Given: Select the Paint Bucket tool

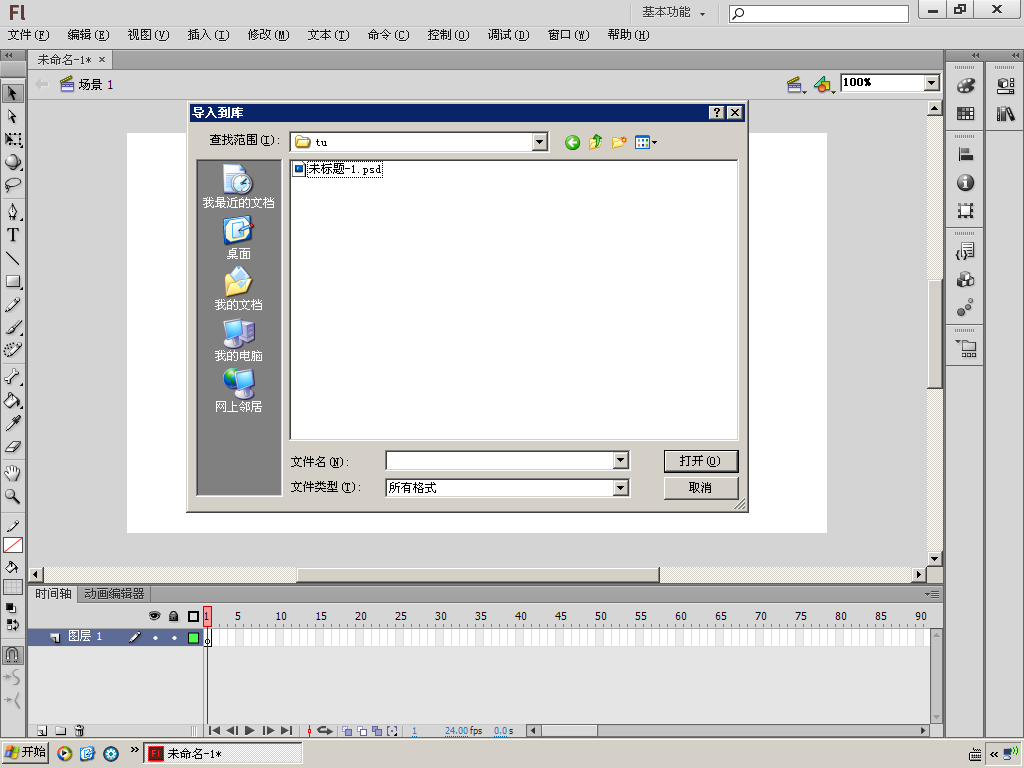Looking at the screenshot, I should [12, 400].
